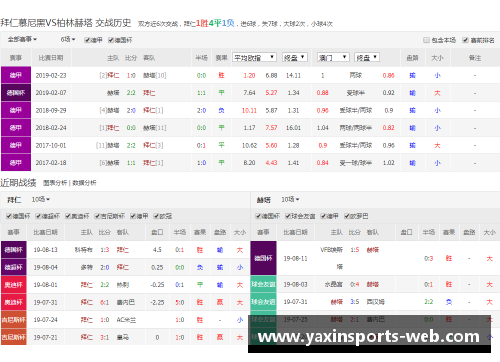Click the 盘路 header in Hertha recent table
The image size is (500, 362).
(x=469, y=232)
